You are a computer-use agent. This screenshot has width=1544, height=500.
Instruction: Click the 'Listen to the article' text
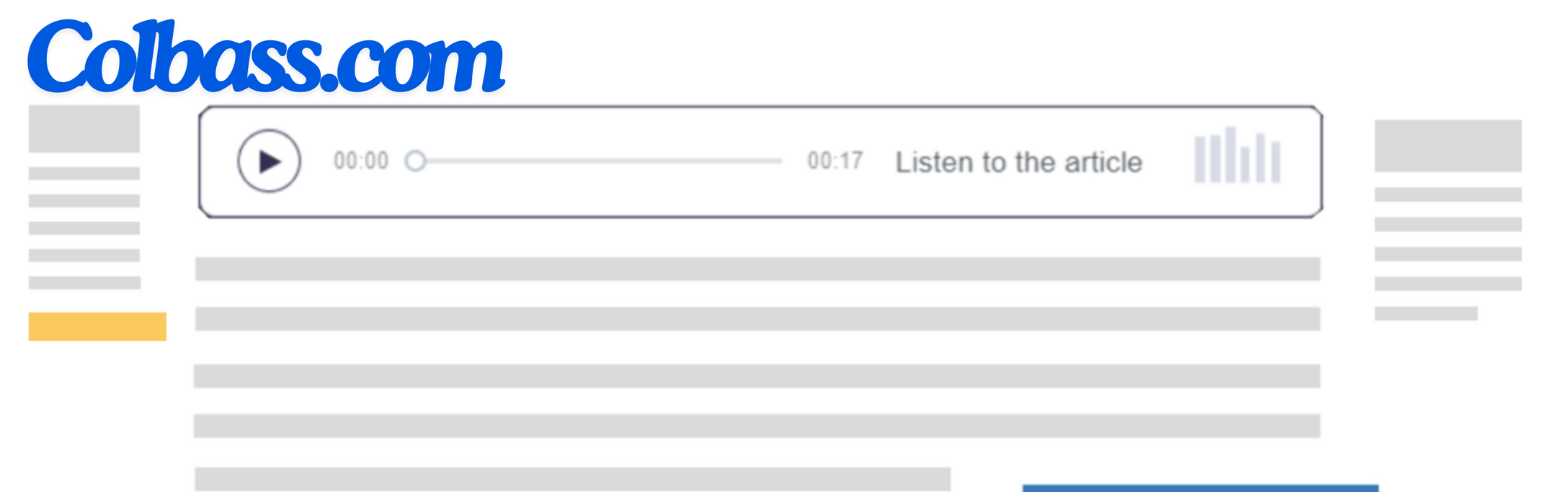(1018, 162)
